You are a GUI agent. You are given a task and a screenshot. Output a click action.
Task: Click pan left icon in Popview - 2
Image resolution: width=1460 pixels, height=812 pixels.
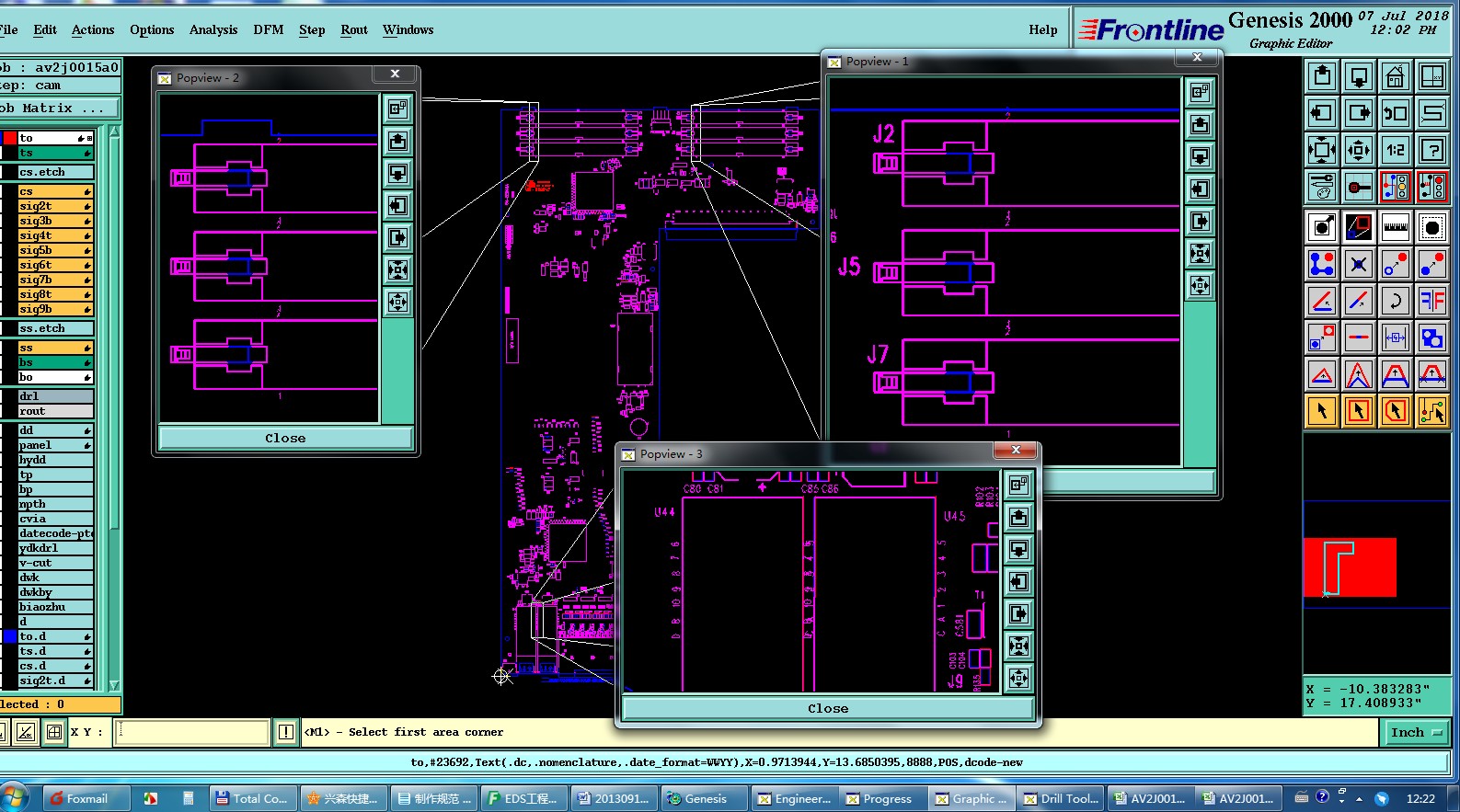point(397,205)
